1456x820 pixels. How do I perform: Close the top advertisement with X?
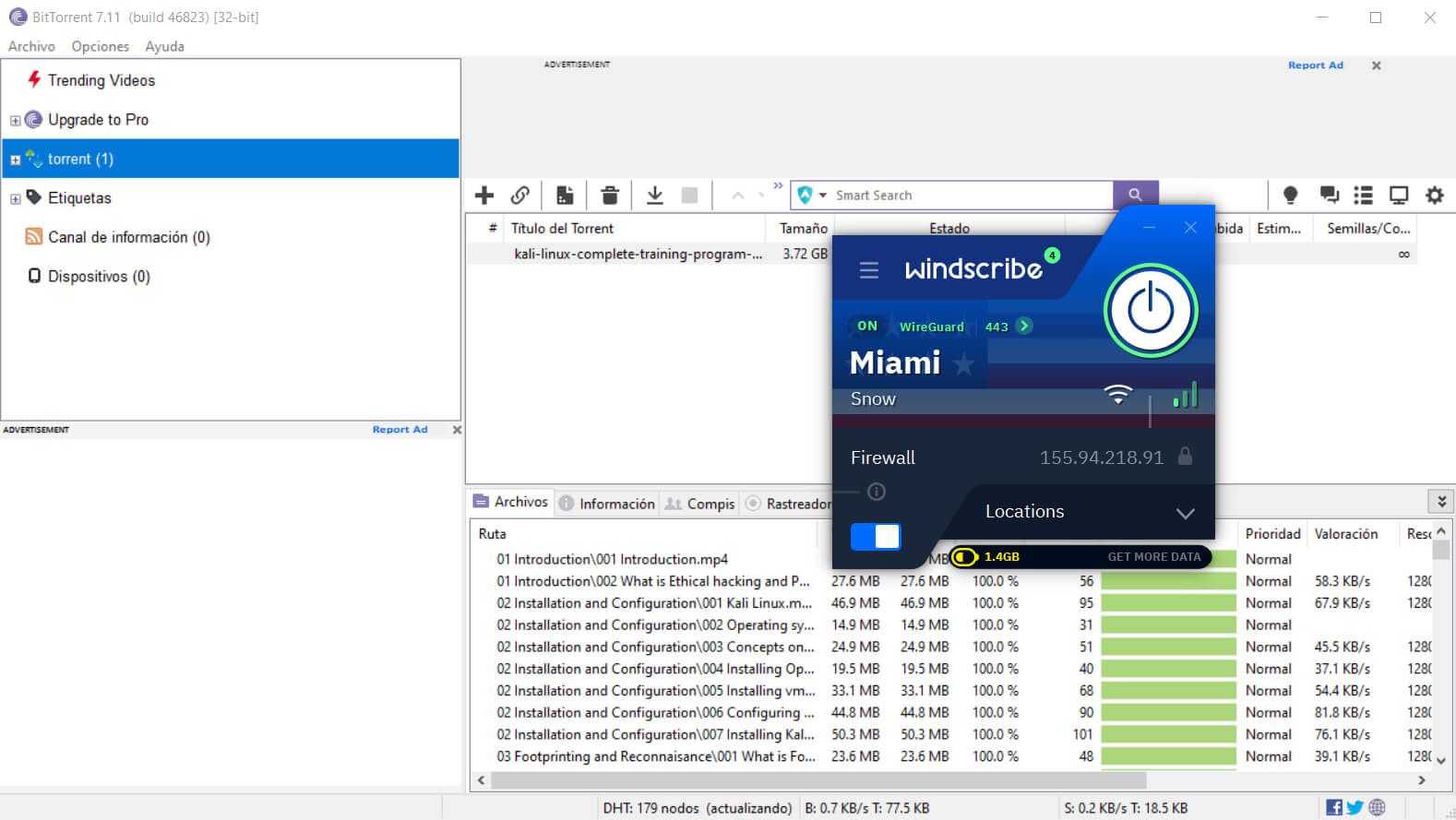pyautogui.click(x=1376, y=65)
